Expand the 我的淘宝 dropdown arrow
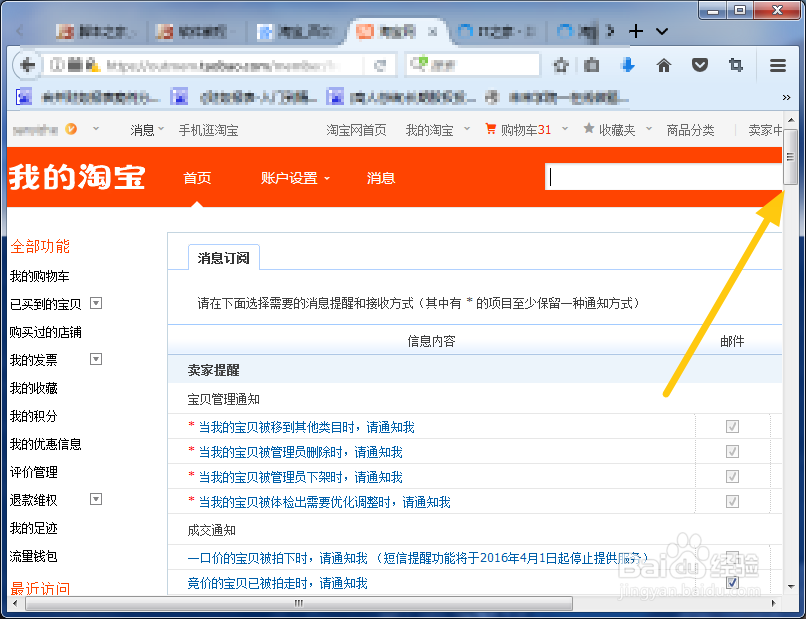Viewport: 806px width, 619px height. pos(467,129)
